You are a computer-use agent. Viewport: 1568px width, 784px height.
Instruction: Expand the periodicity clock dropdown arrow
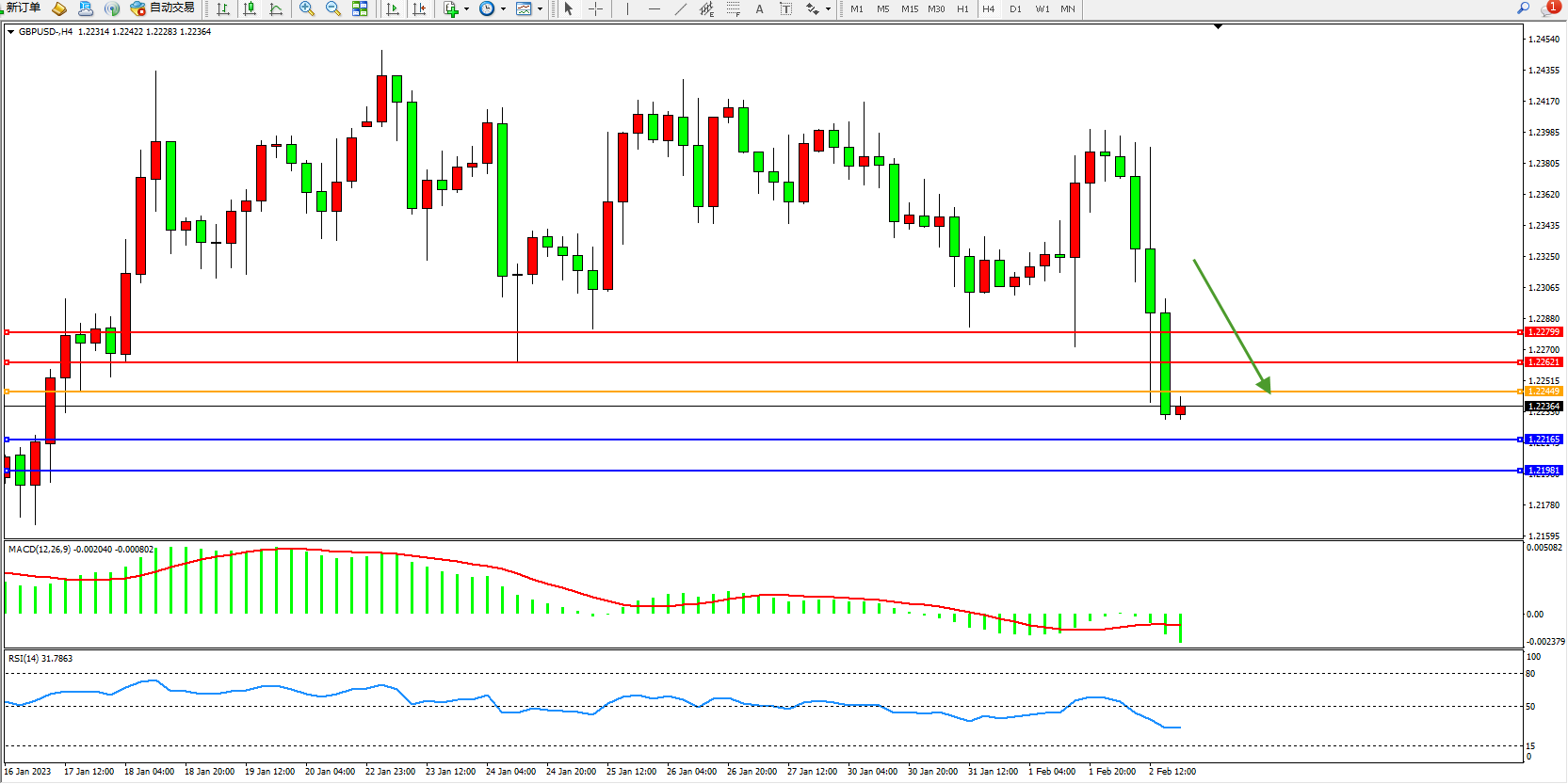coord(504,9)
